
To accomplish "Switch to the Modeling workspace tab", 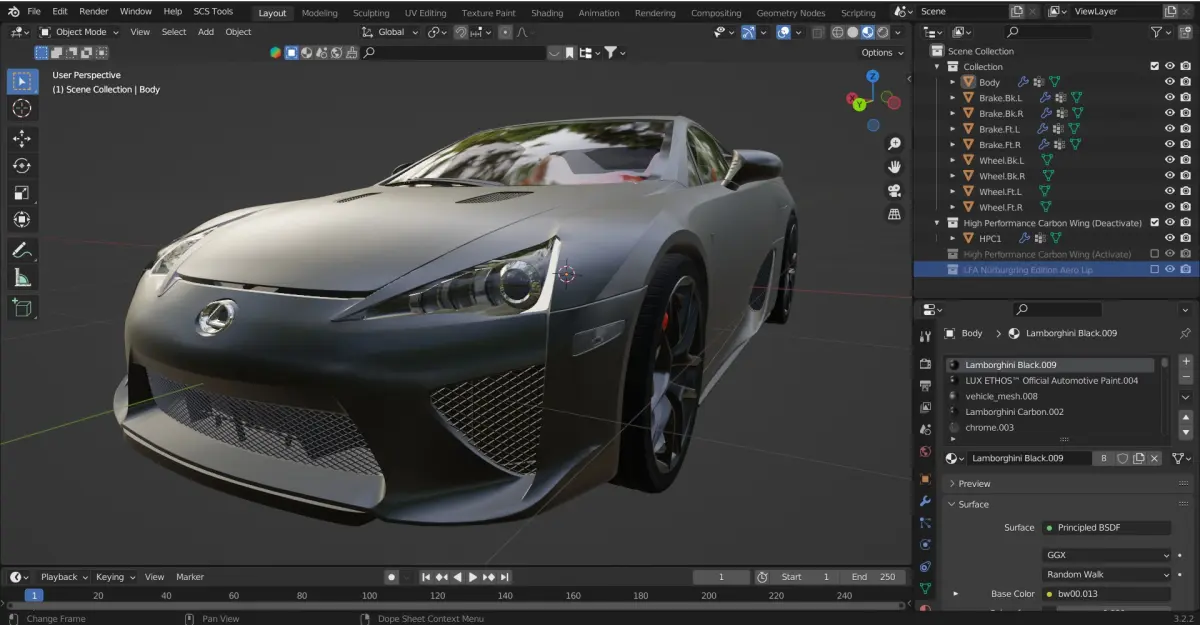I will 319,13.
